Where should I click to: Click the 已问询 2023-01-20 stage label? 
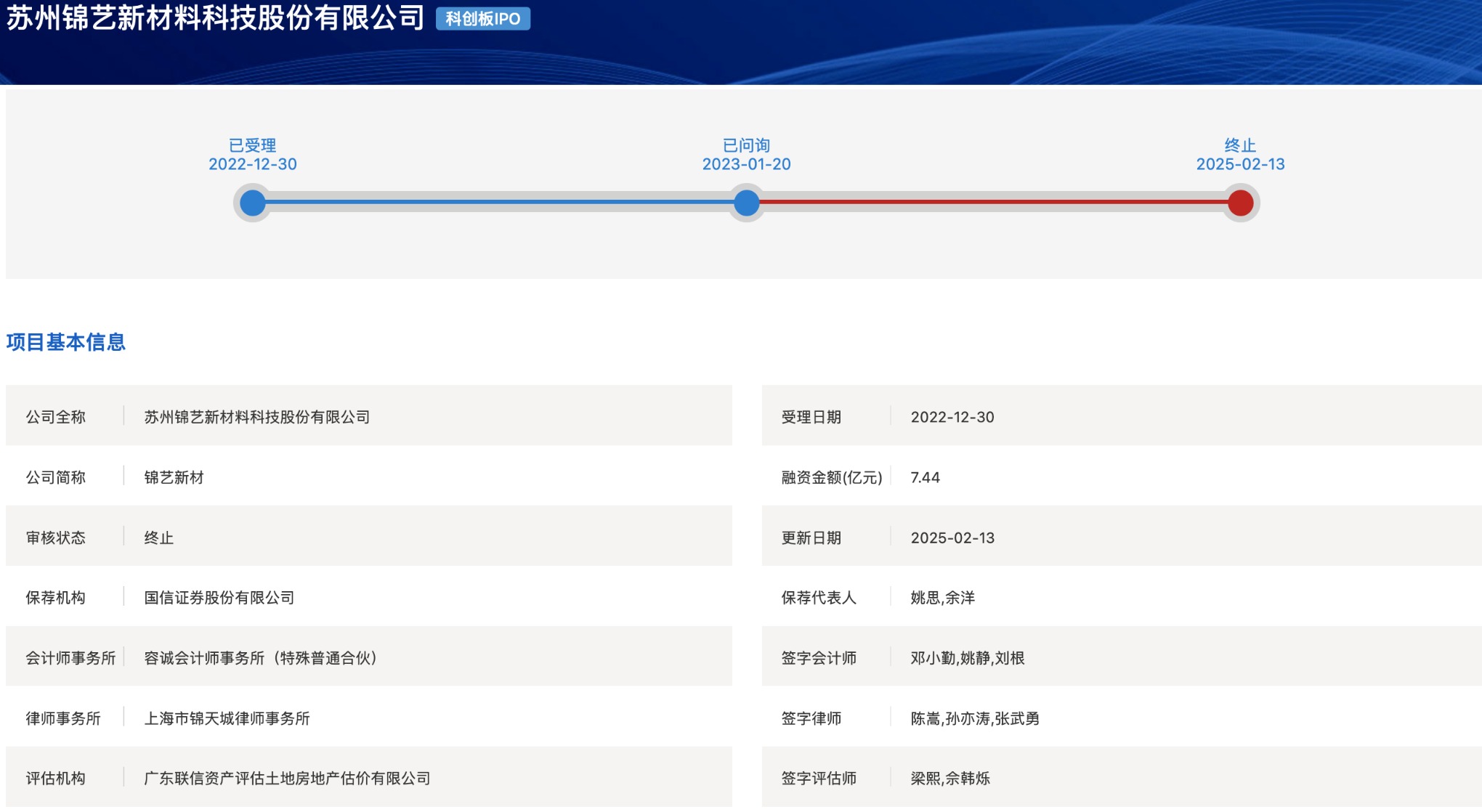point(746,155)
